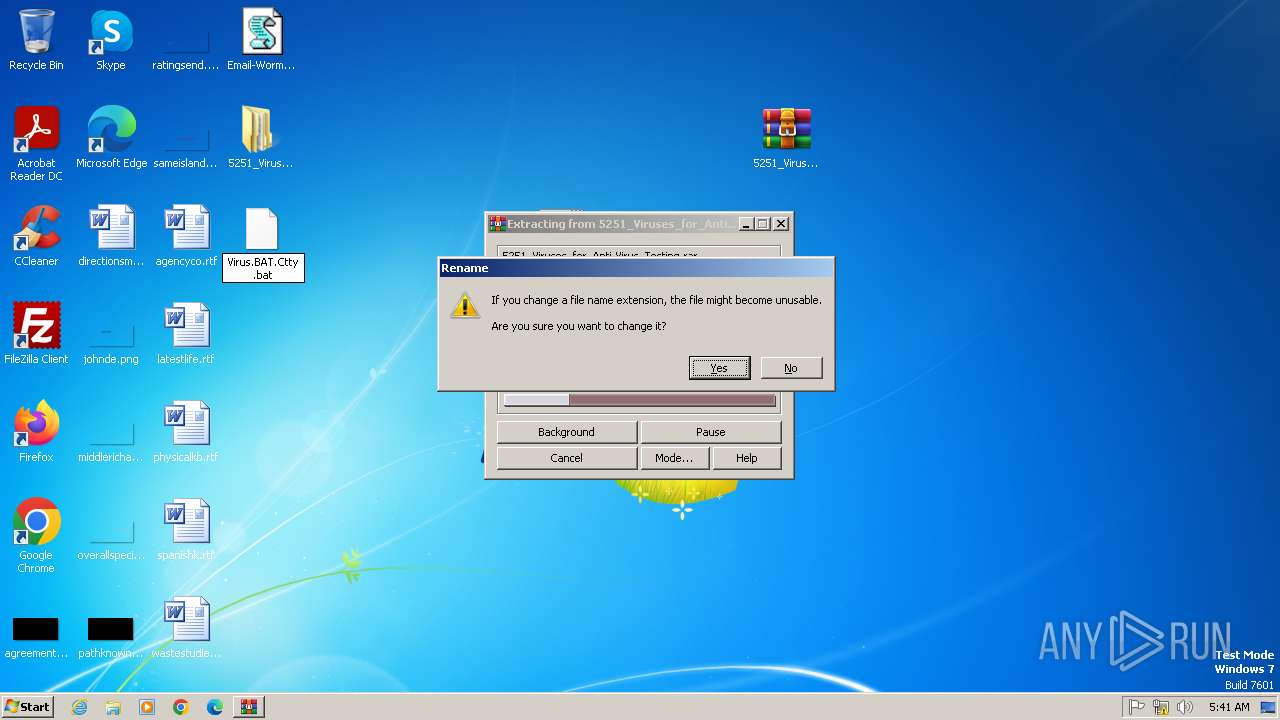1280x720 pixels.
Task: Select the Google Chrome desktop shortcut
Action: (36, 536)
